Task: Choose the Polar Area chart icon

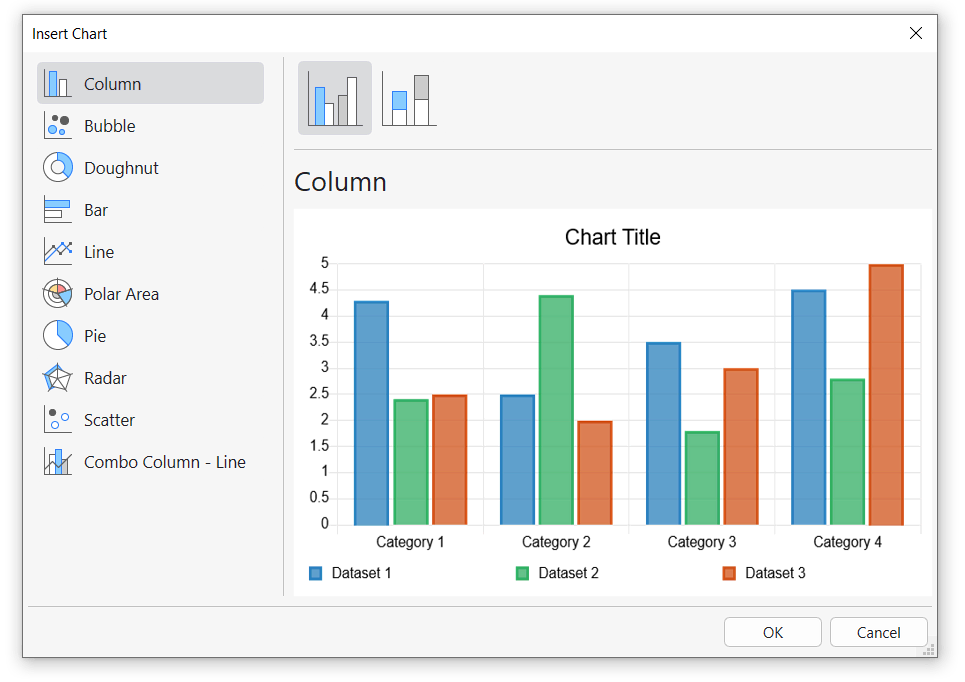Action: [x=57, y=294]
